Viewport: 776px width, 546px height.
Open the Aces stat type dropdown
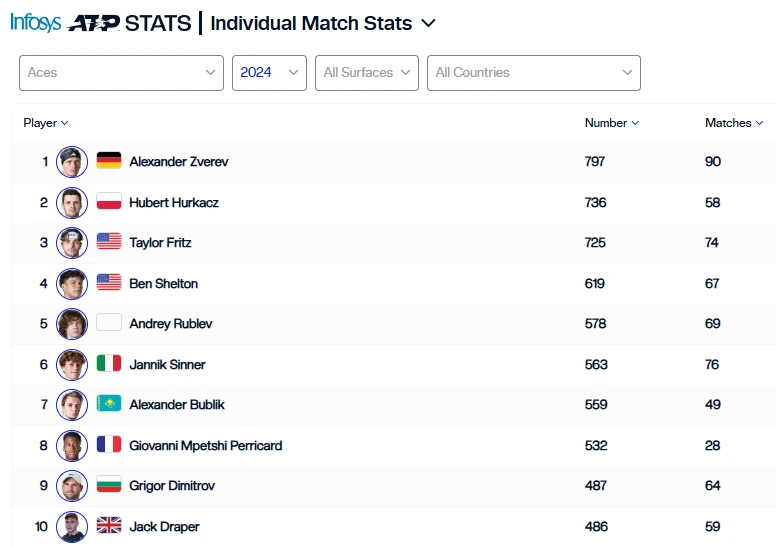[121, 73]
